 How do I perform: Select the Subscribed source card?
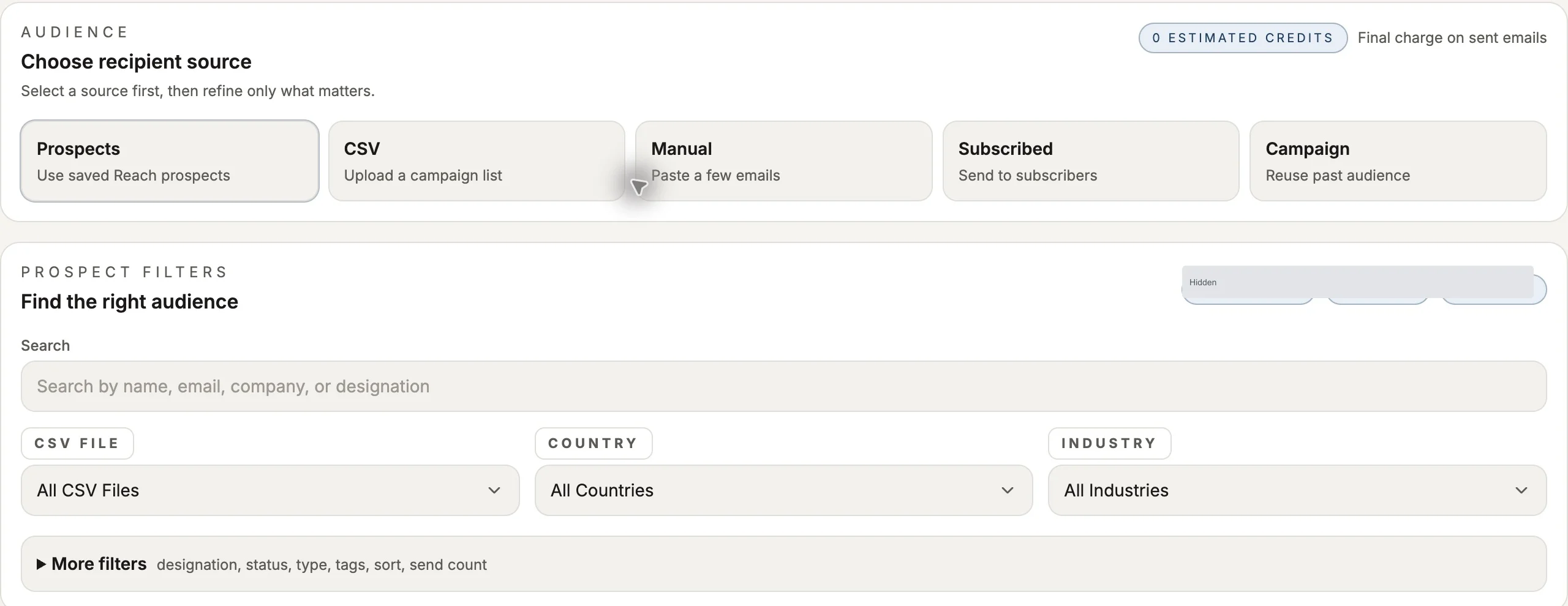point(1091,161)
